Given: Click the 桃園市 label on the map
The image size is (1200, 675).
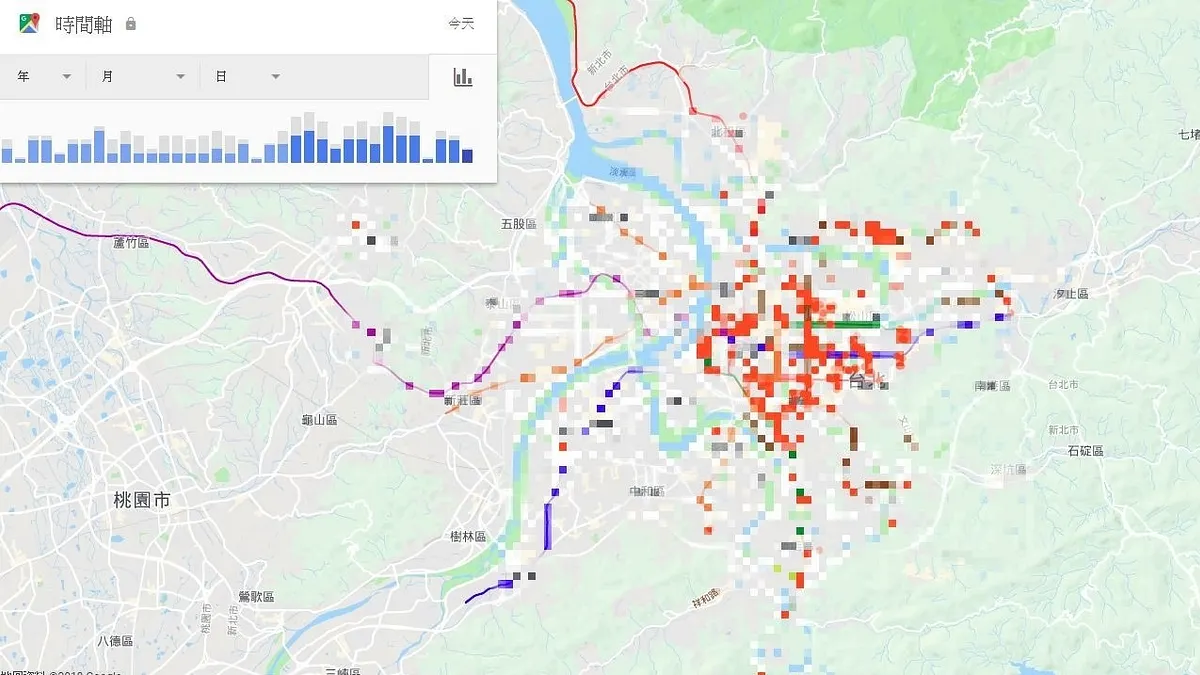Looking at the screenshot, I should tap(140, 497).
